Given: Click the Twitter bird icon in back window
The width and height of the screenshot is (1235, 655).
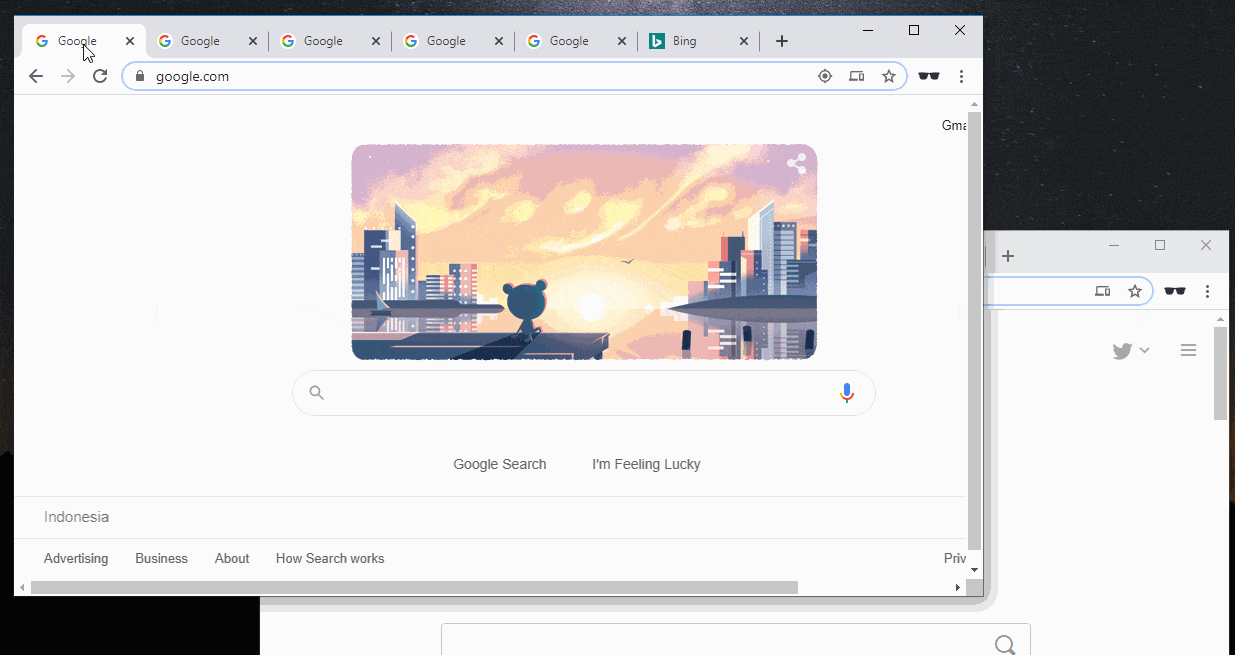Looking at the screenshot, I should (1122, 351).
